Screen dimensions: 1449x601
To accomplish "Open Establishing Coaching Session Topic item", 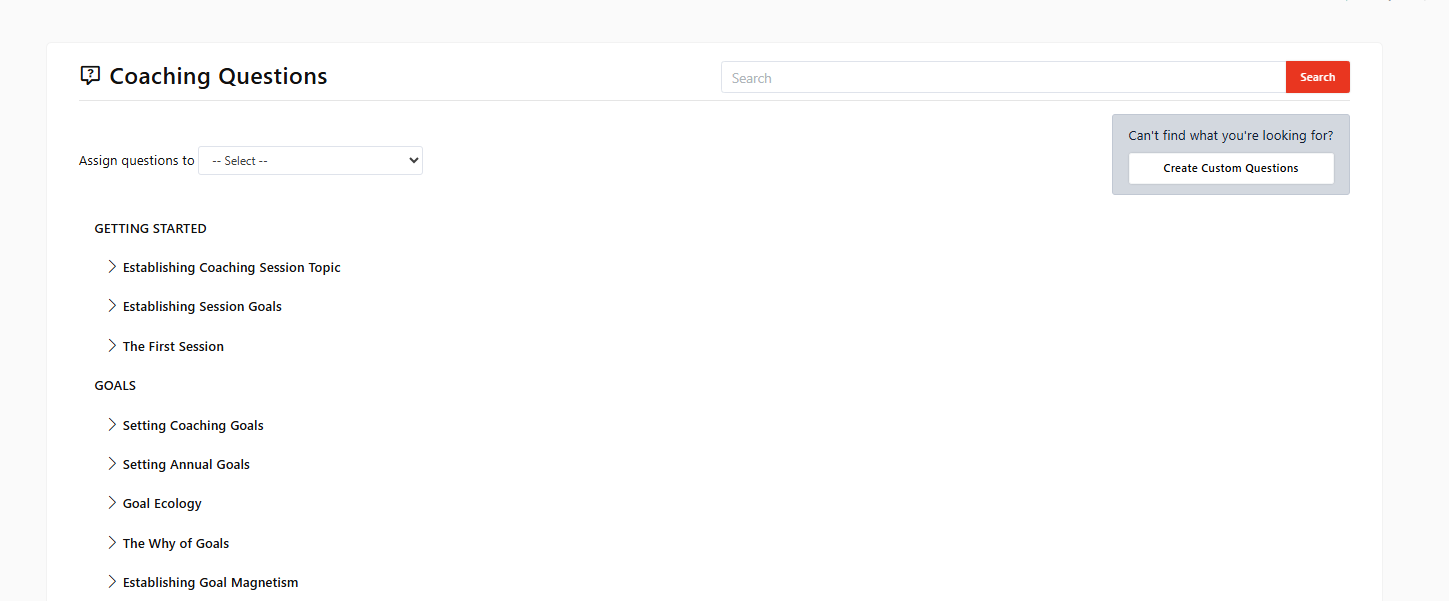I will coord(232,267).
